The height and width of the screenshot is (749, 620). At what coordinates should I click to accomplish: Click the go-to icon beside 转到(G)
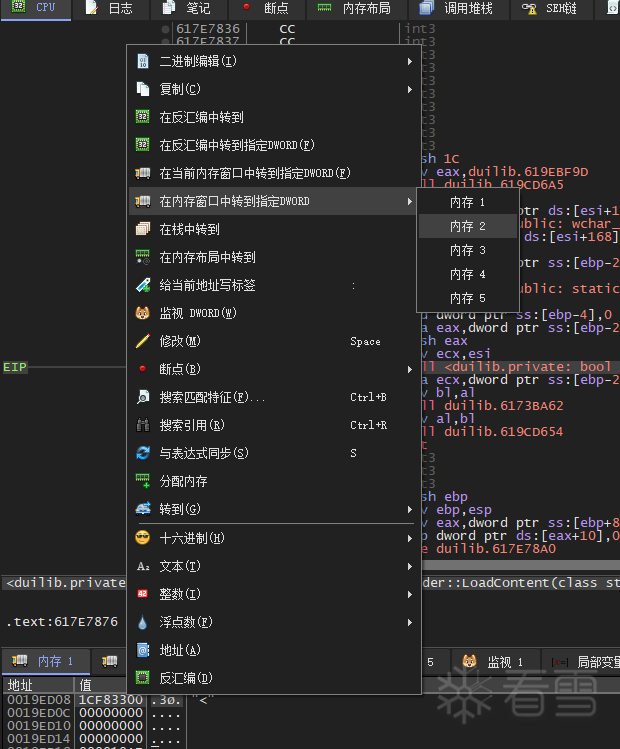[x=142, y=509]
